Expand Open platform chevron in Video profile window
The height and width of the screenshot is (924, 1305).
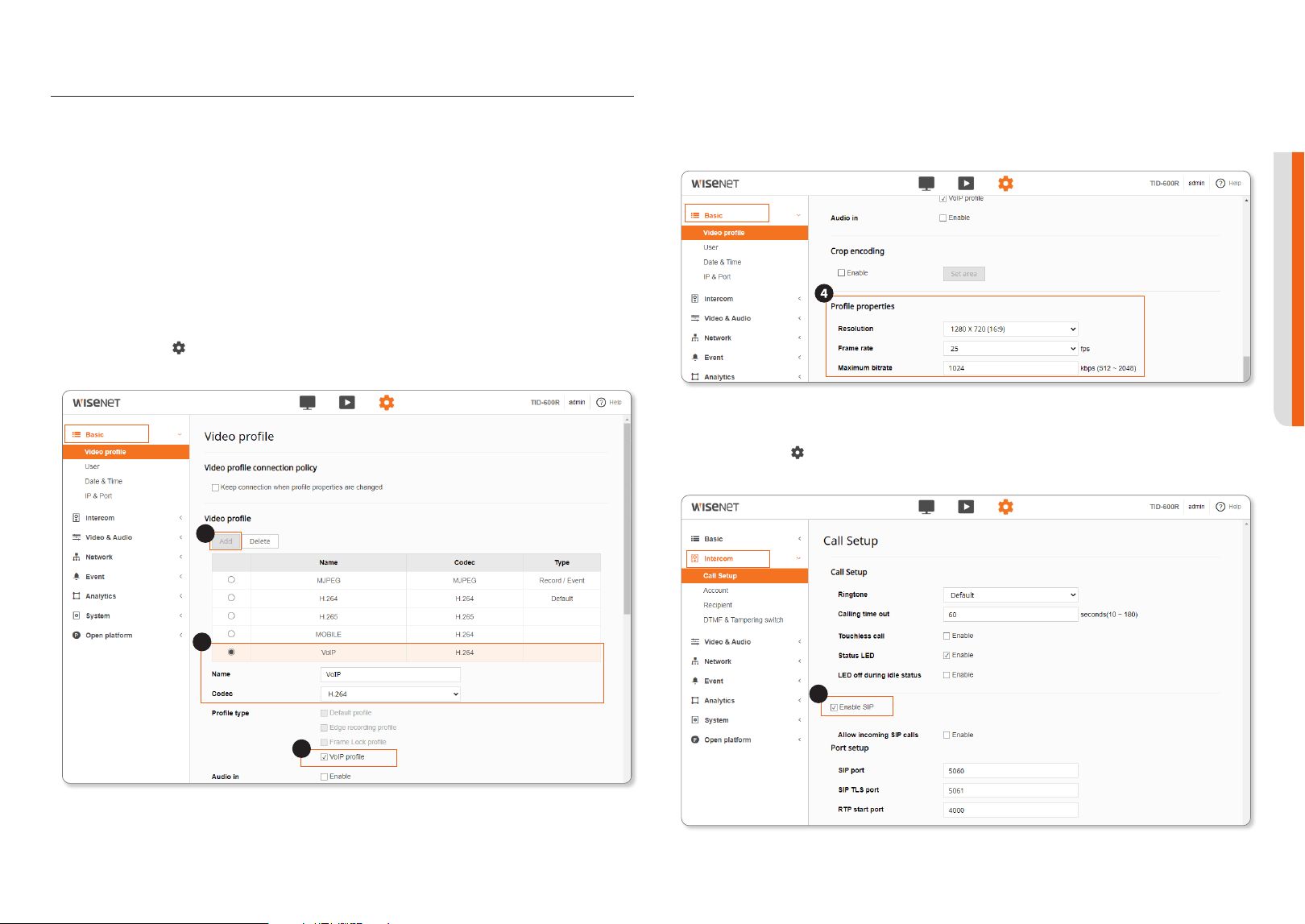pos(180,635)
